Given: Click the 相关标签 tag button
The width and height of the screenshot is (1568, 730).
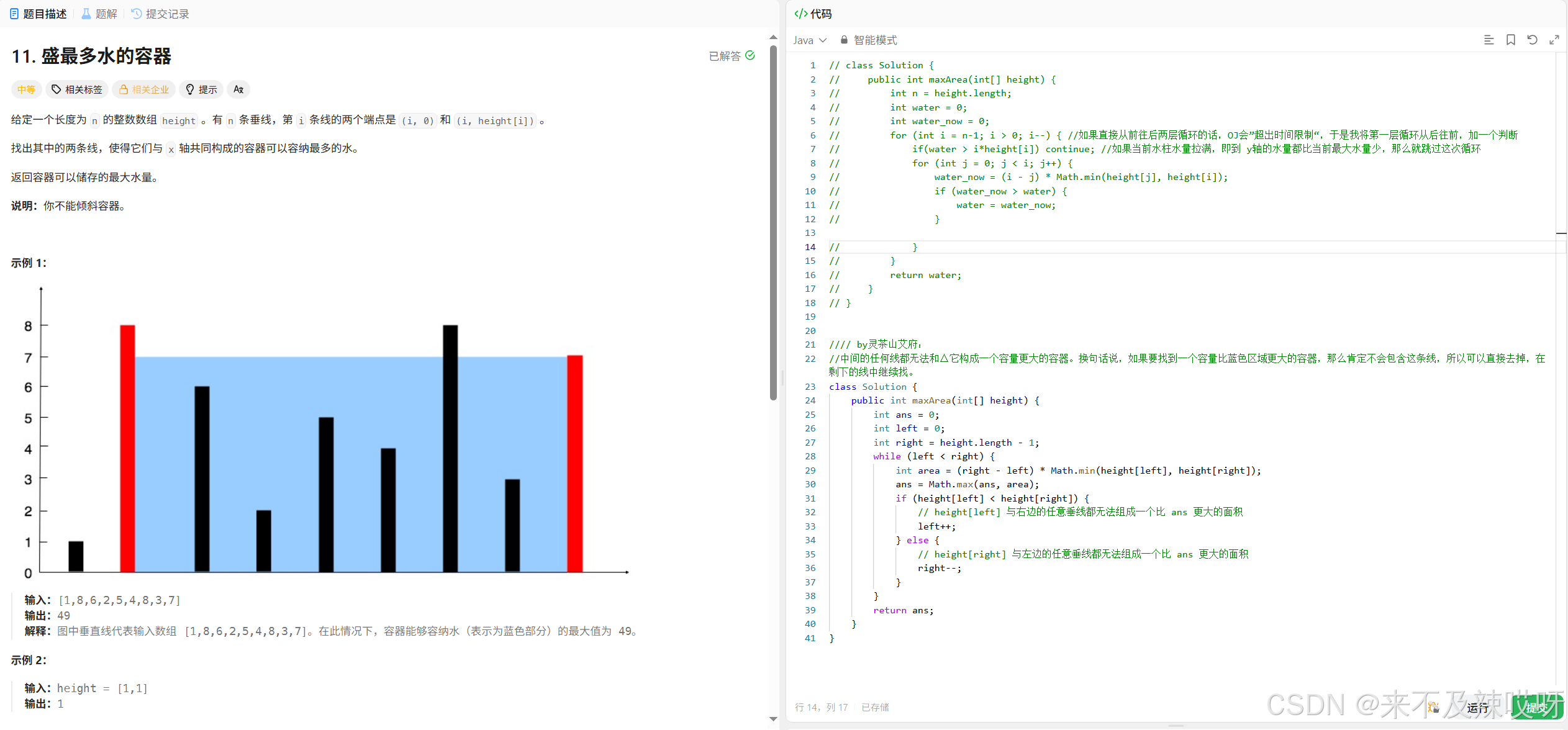Looking at the screenshot, I should pos(76,89).
